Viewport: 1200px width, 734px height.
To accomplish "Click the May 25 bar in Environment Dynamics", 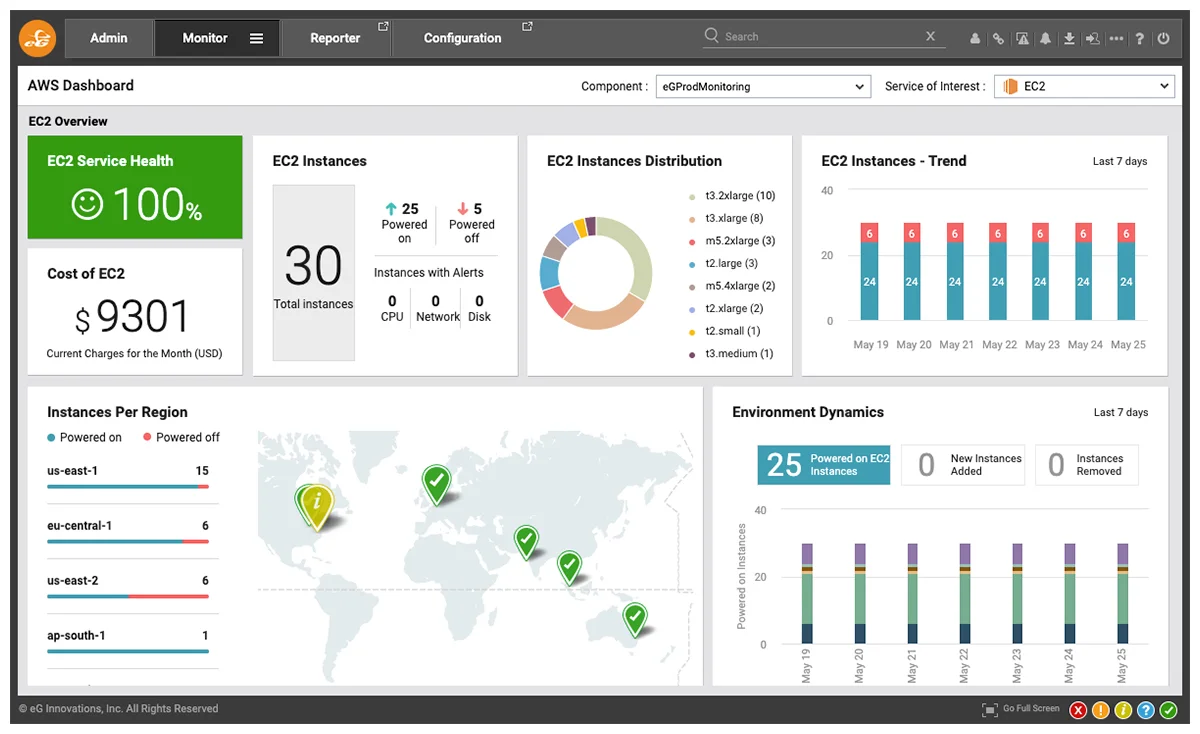I will point(1122,594).
